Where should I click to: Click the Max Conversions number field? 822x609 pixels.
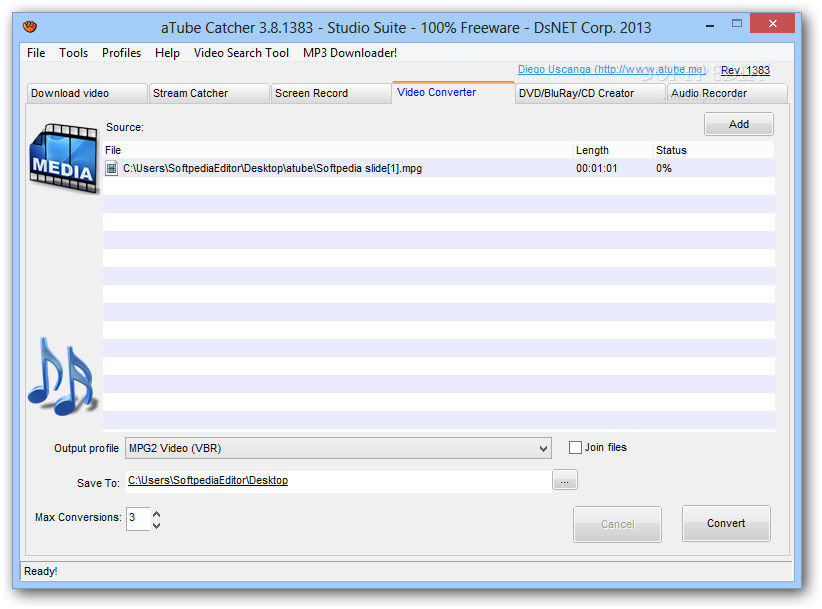[x=138, y=519]
